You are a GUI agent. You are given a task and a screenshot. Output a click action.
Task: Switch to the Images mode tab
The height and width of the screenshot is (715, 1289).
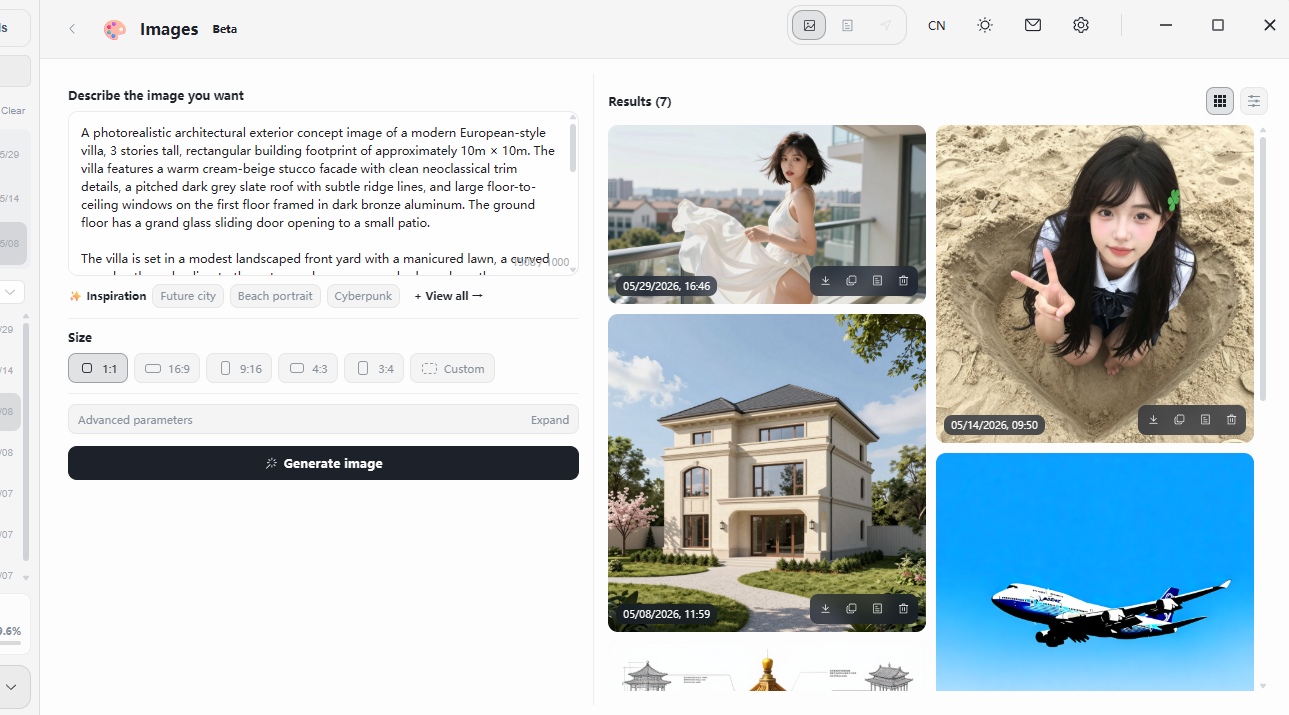click(x=809, y=25)
